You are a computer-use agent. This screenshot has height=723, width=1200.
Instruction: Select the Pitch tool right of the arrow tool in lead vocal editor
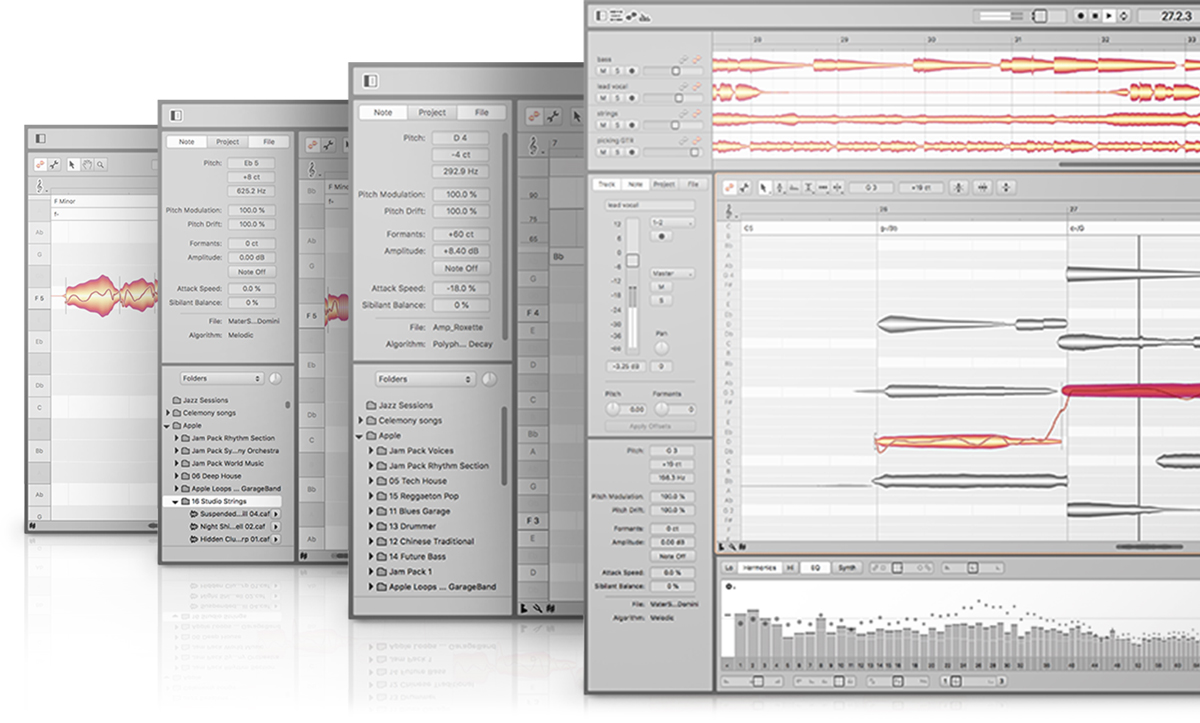(x=780, y=187)
